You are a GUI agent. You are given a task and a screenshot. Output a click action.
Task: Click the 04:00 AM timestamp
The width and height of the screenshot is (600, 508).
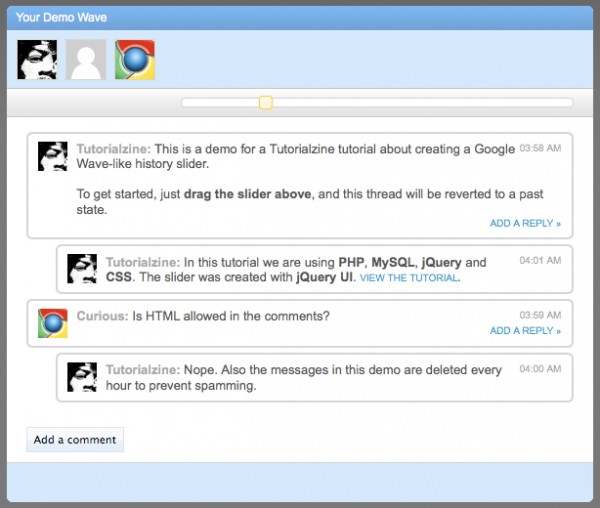(x=540, y=369)
